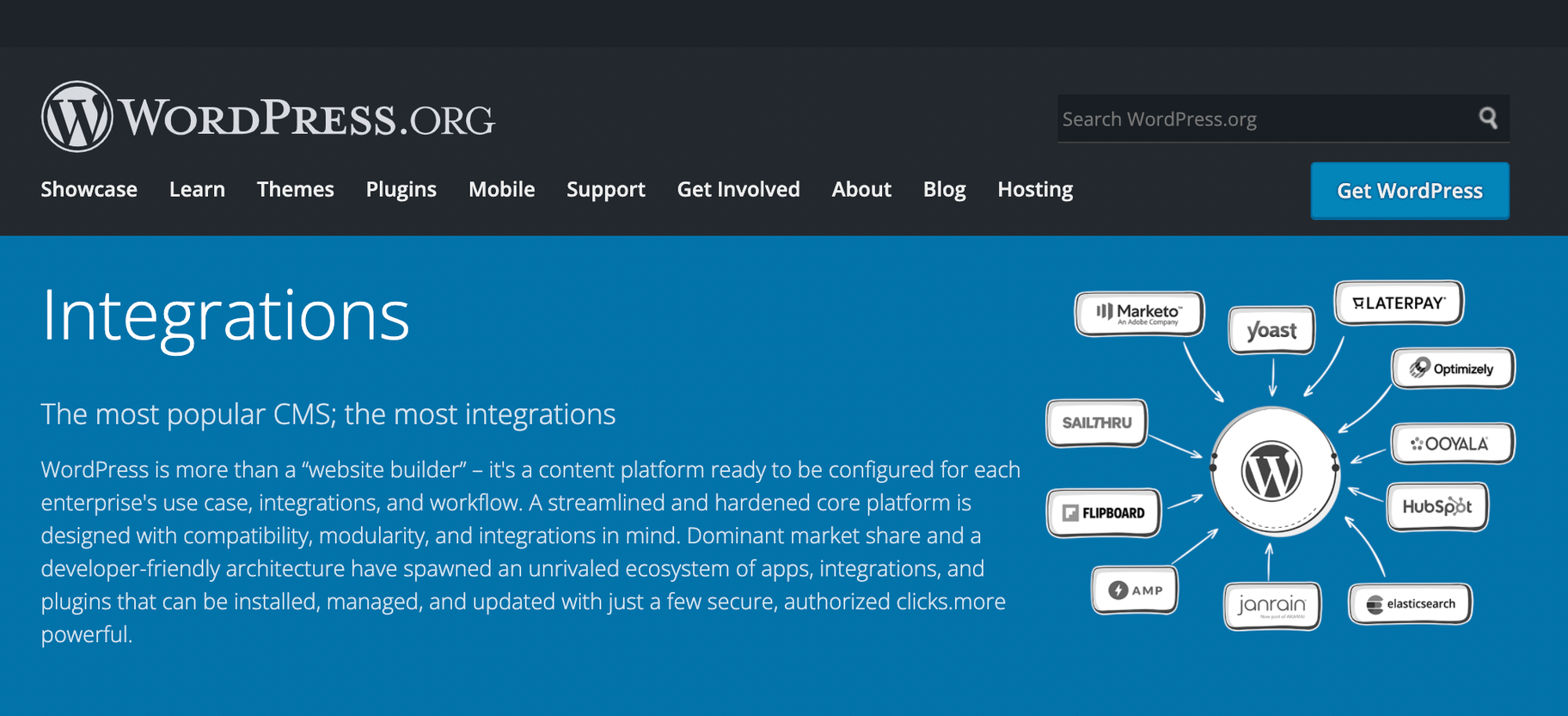Click the "The most popular CMS" subheading

328,414
